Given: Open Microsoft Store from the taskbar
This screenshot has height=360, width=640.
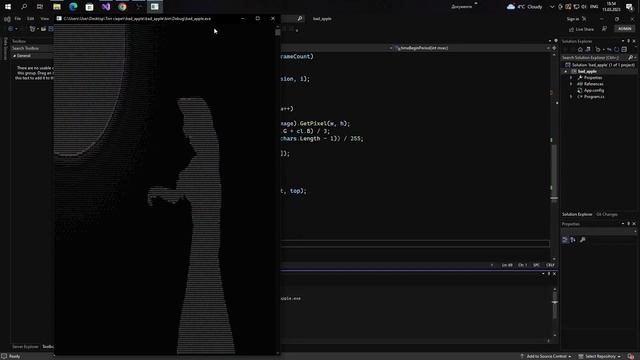Looking at the screenshot, I should pyautogui.click(x=89, y=7).
